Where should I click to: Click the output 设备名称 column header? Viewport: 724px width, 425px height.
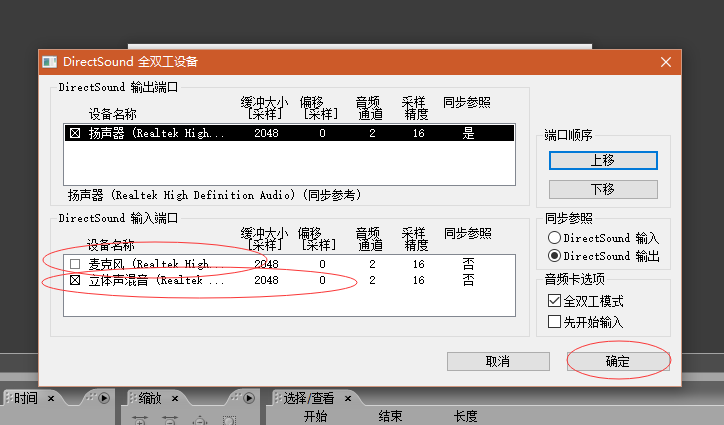[112, 114]
